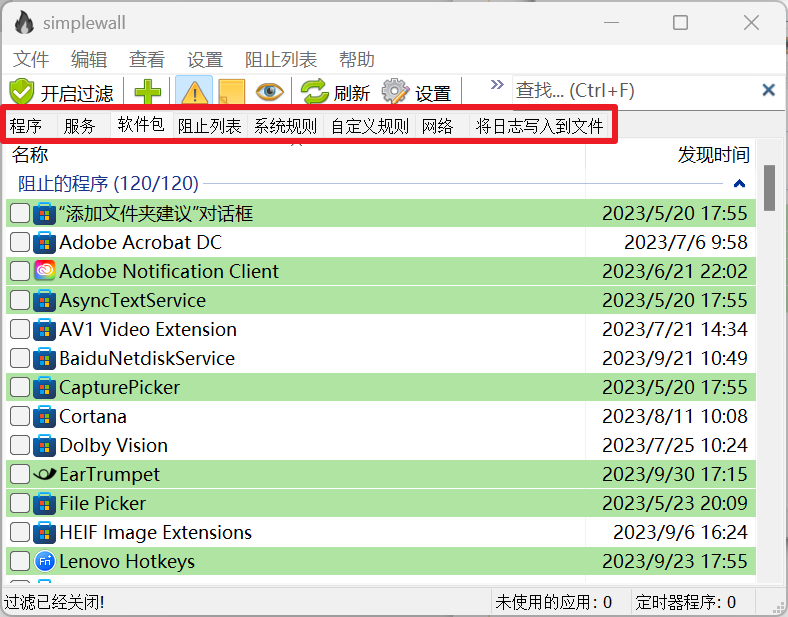Collapse the 阻止的程序 (120/120) group

point(739,183)
